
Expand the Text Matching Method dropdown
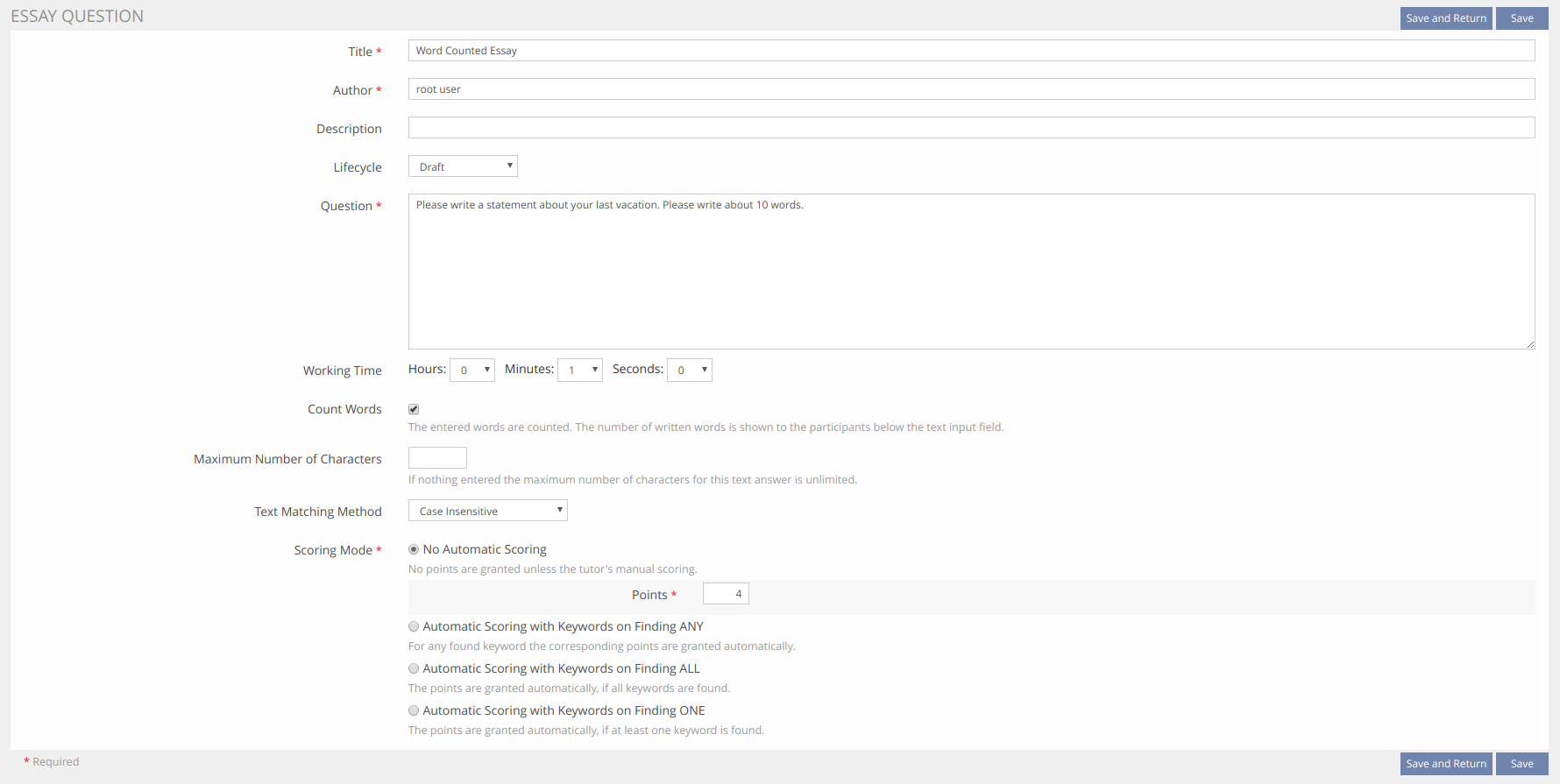(487, 511)
